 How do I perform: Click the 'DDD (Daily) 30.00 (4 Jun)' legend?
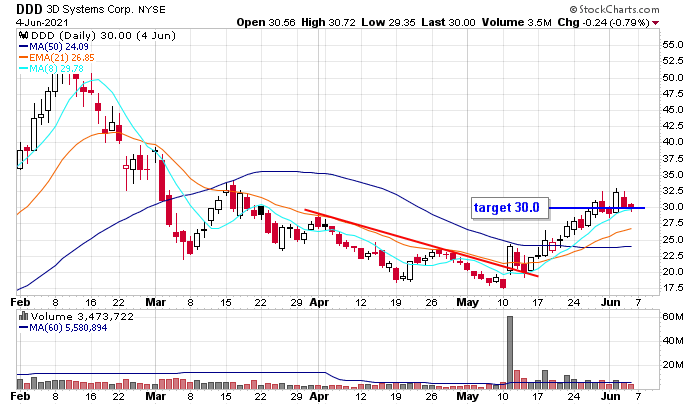(103, 35)
